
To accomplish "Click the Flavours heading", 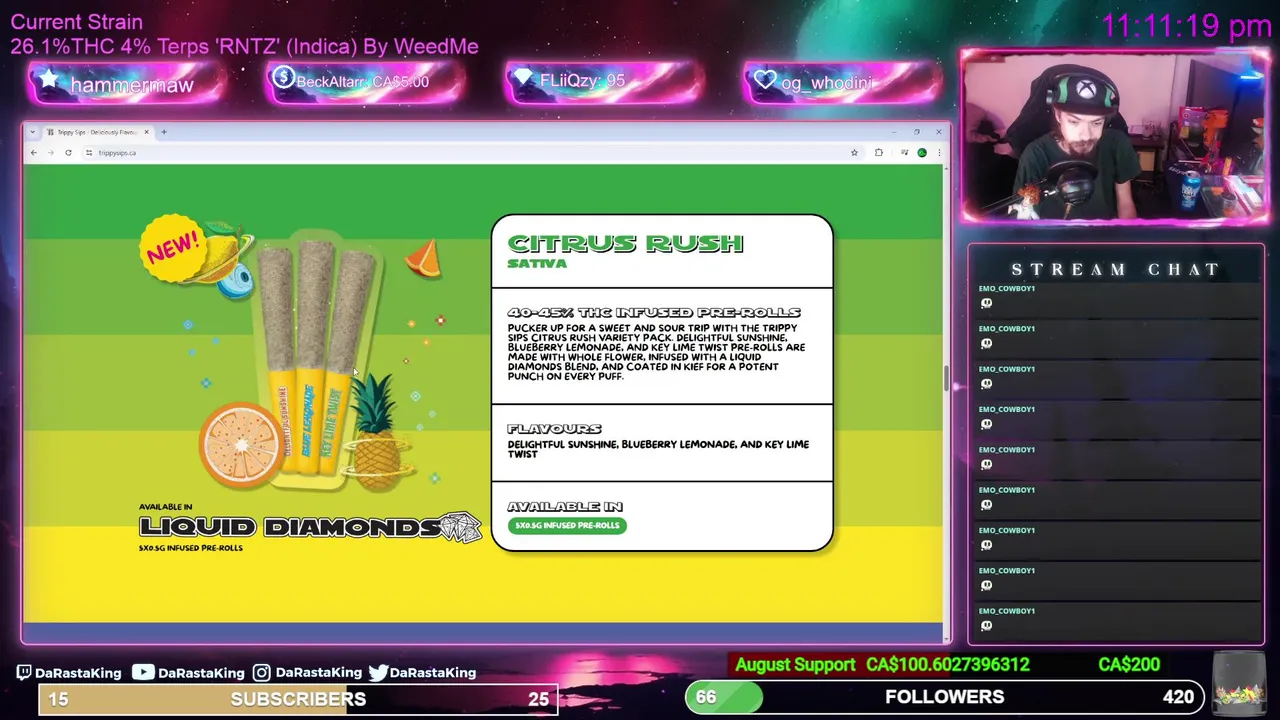I will [554, 429].
